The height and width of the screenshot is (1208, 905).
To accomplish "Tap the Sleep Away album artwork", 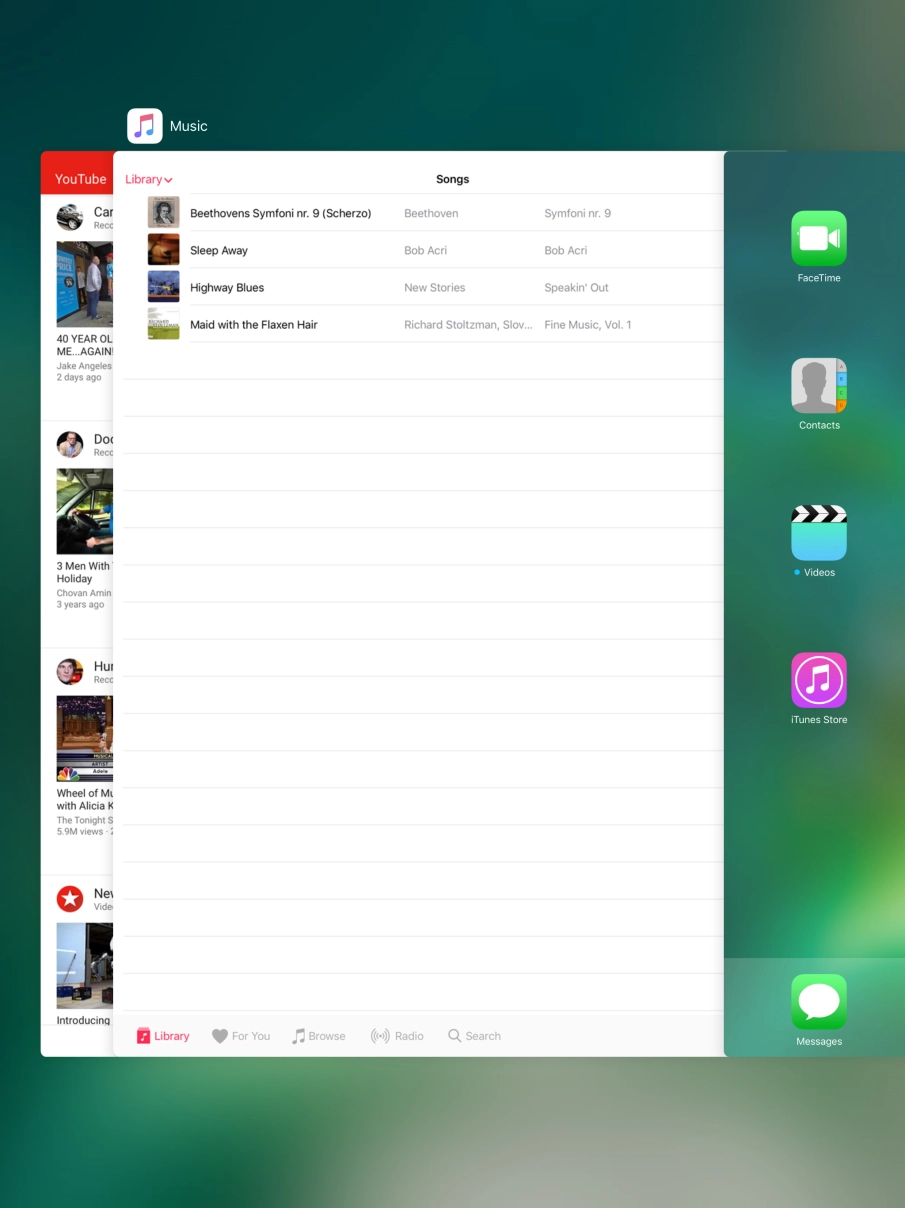I will tap(163, 249).
